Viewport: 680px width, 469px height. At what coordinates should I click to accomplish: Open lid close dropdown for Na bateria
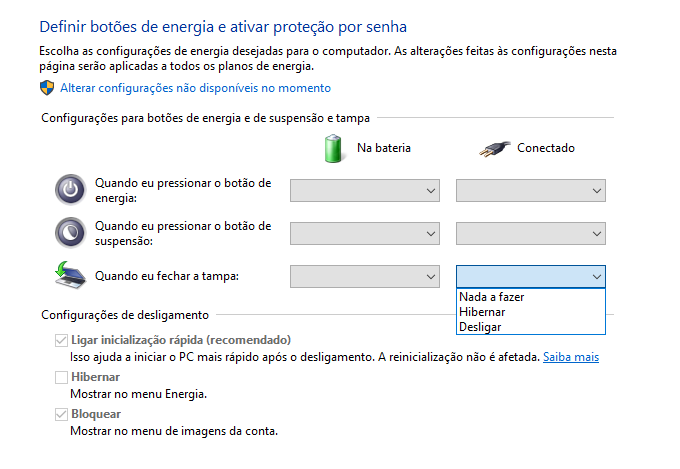(x=365, y=276)
